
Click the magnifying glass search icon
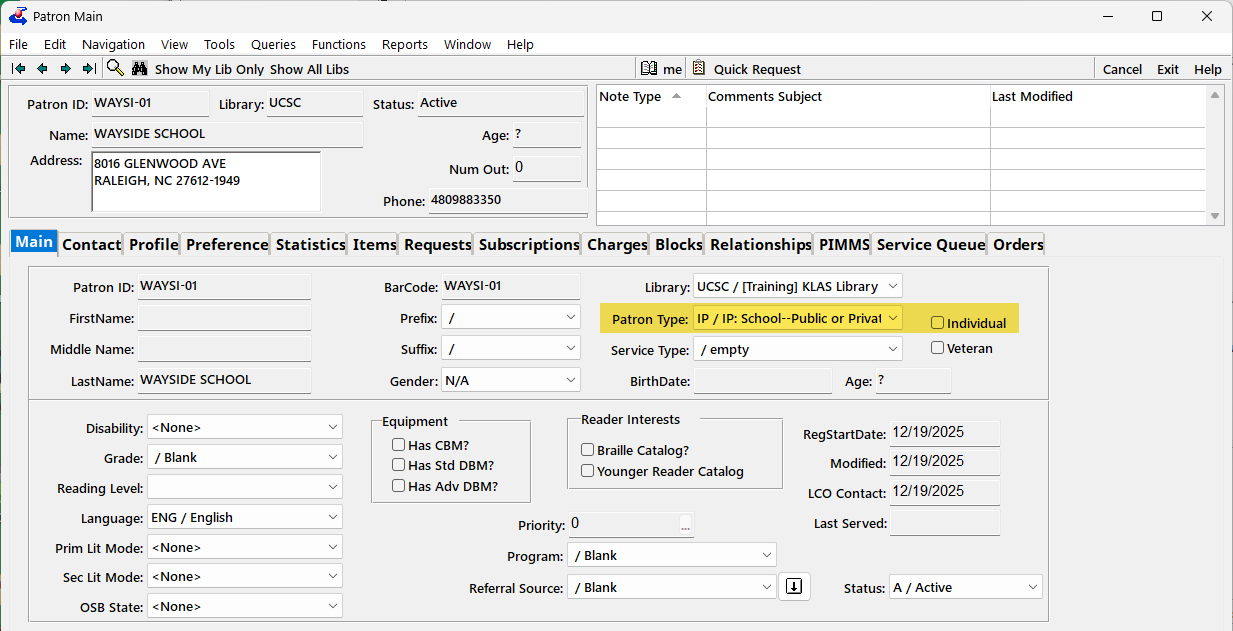[115, 68]
